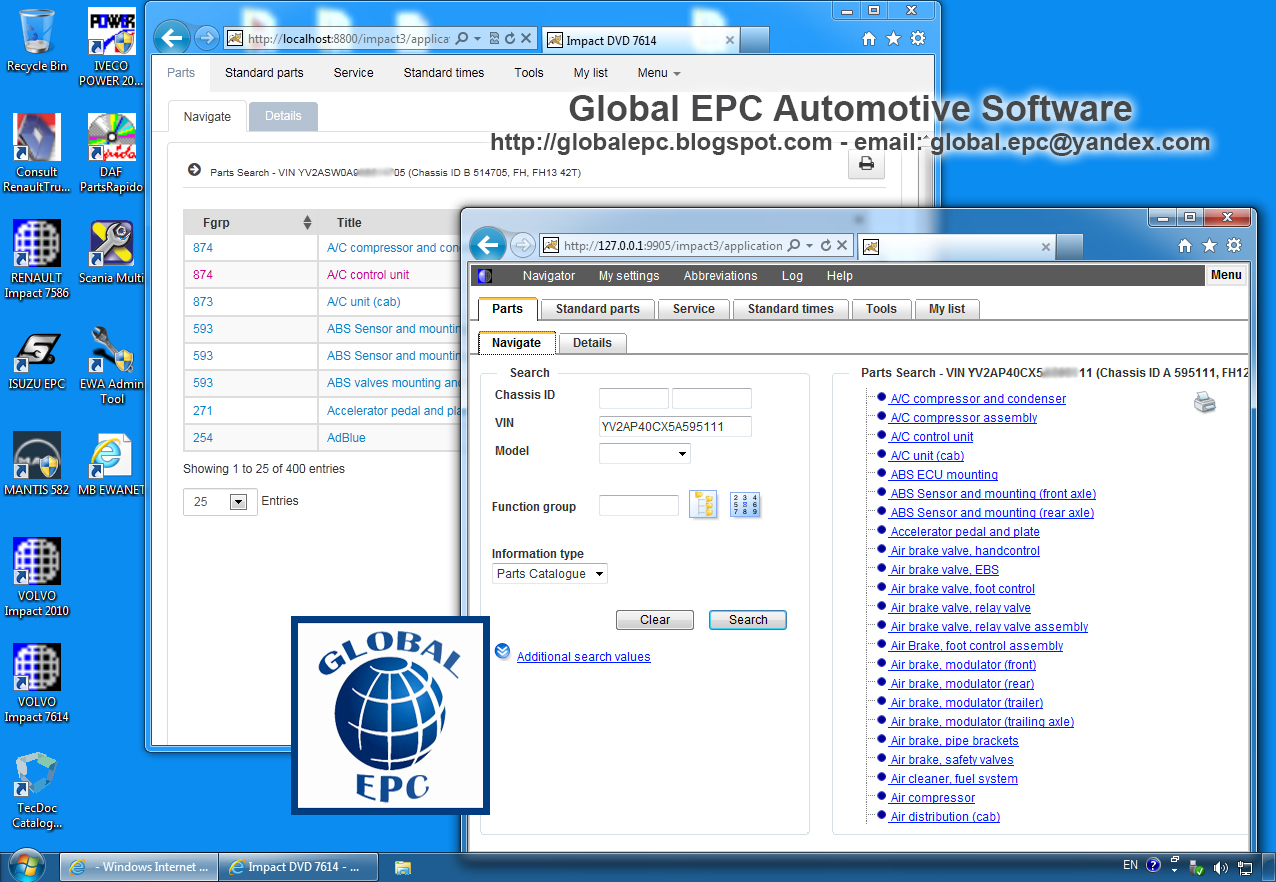Click back arrow in back browser window
The image size is (1276, 882).
[171, 38]
